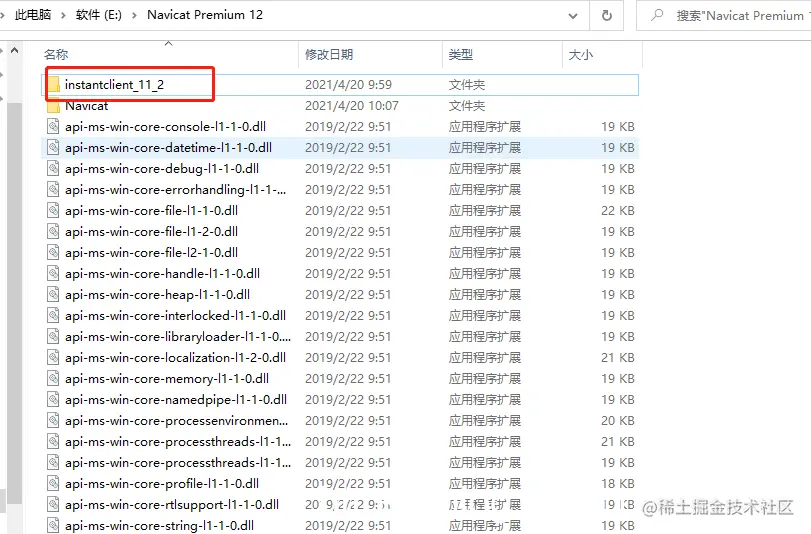Select api-ms-win-core-datetime-l1-1-0.dll name
Image resolution: width=811 pixels, height=534 pixels.
pyautogui.click(x=168, y=148)
